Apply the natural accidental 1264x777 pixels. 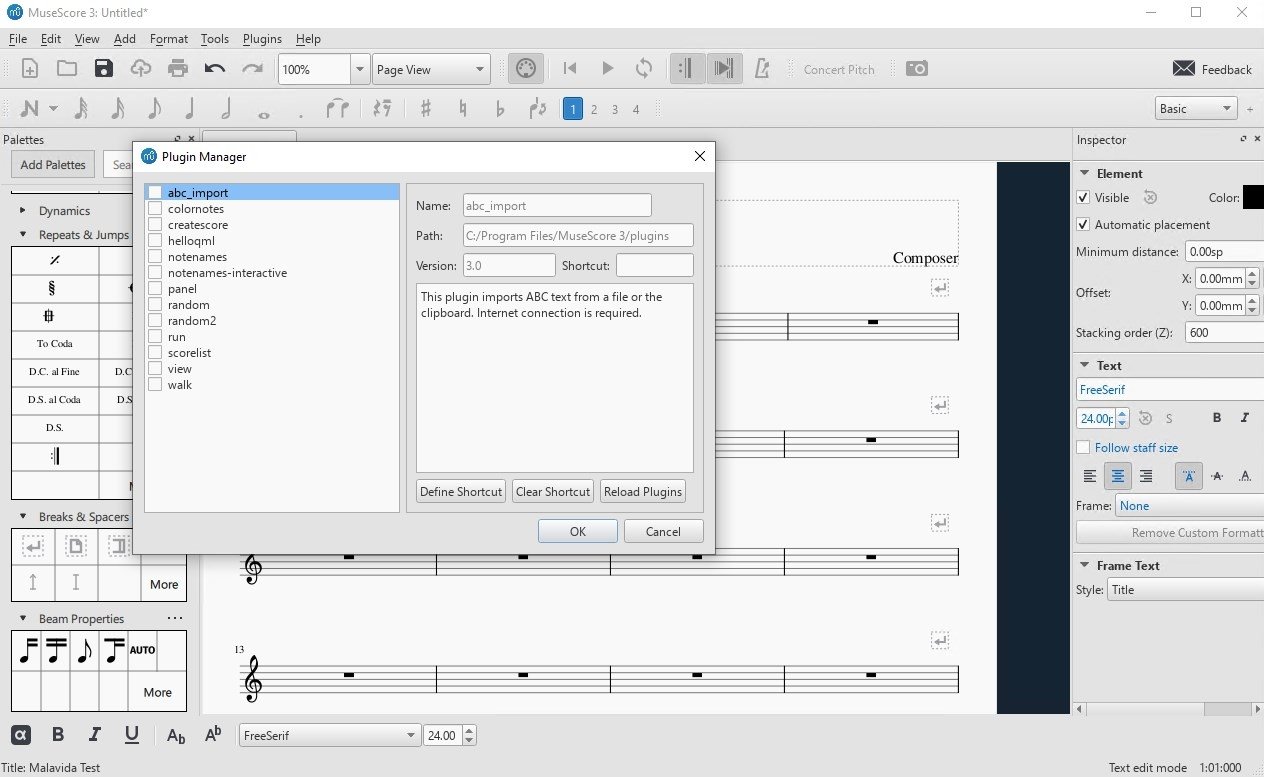click(462, 109)
